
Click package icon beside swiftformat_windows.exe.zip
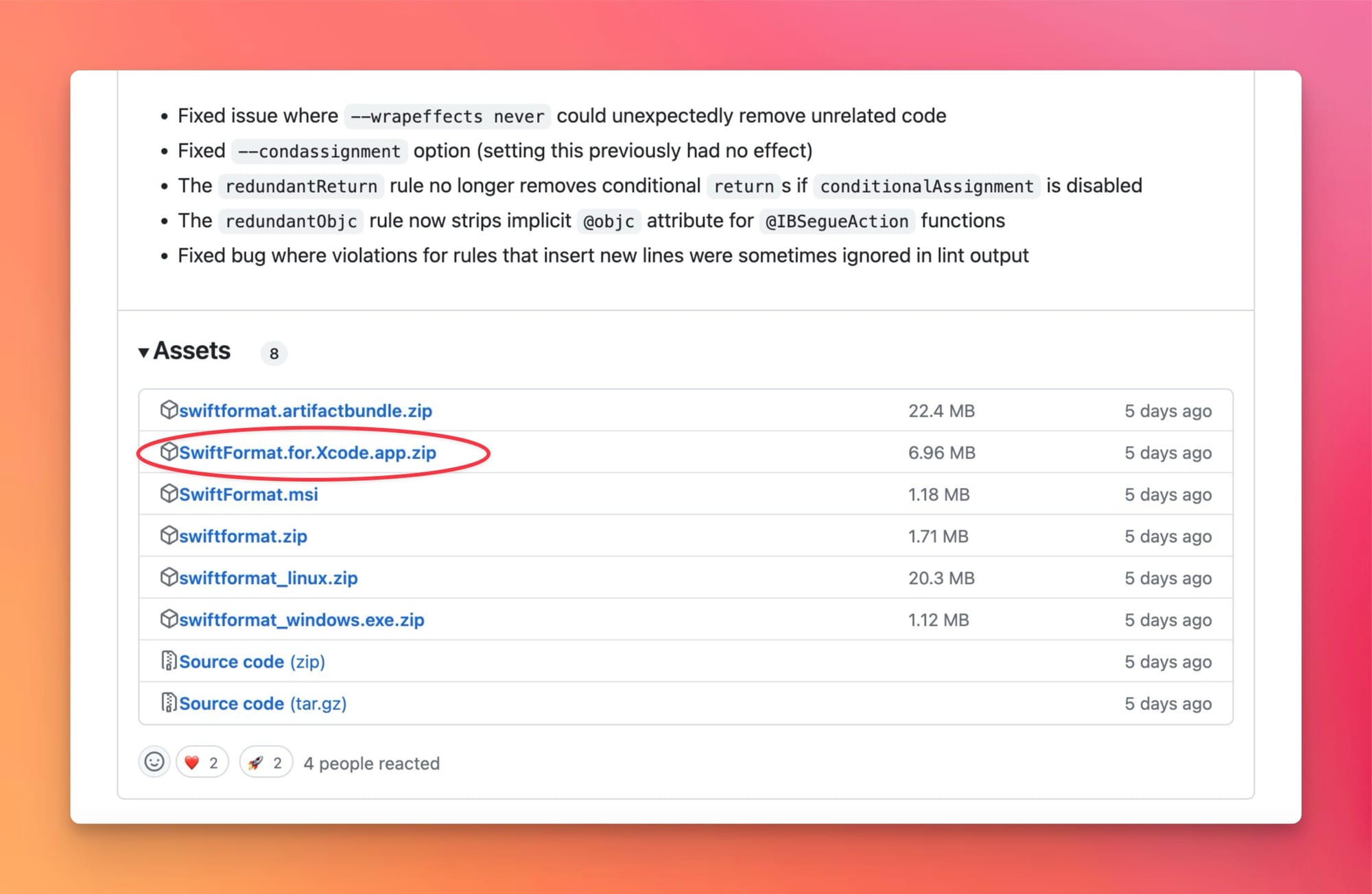tap(169, 619)
